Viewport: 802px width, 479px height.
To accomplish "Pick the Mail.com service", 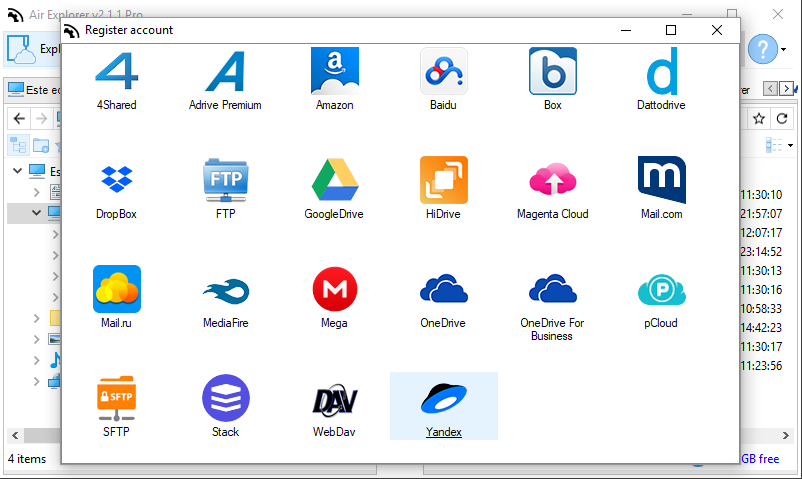I will [x=661, y=188].
